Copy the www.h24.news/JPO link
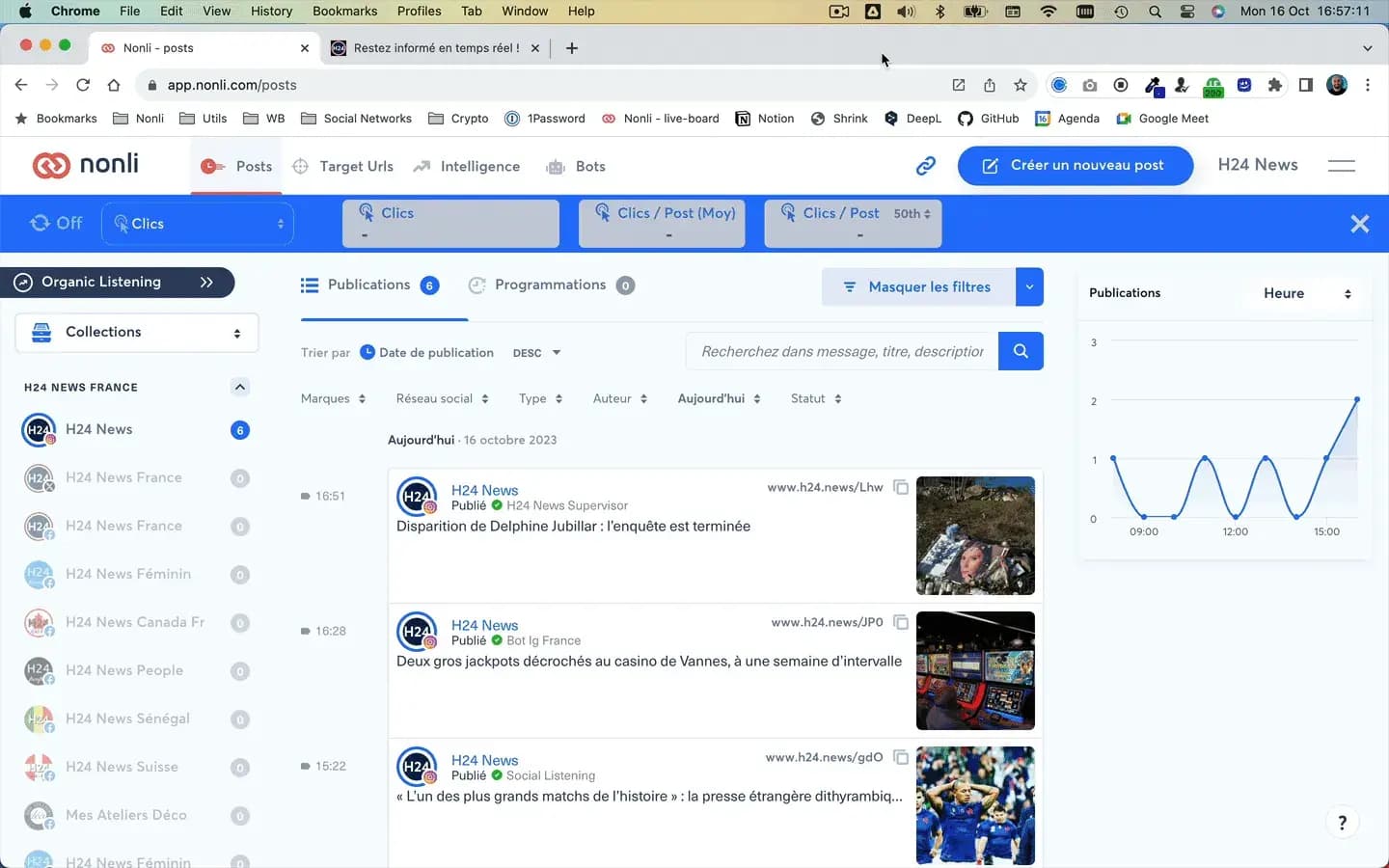 901,622
